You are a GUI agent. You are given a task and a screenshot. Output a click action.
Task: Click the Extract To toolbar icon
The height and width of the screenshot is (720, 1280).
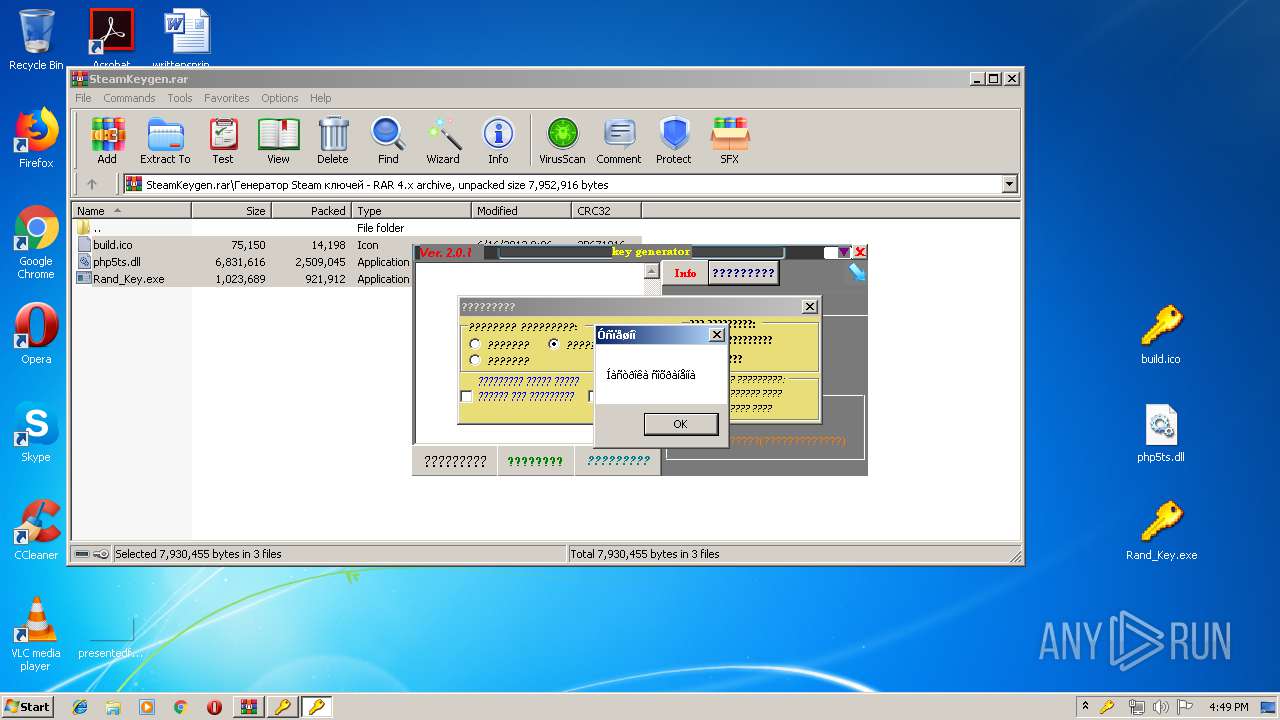pyautogui.click(x=165, y=141)
